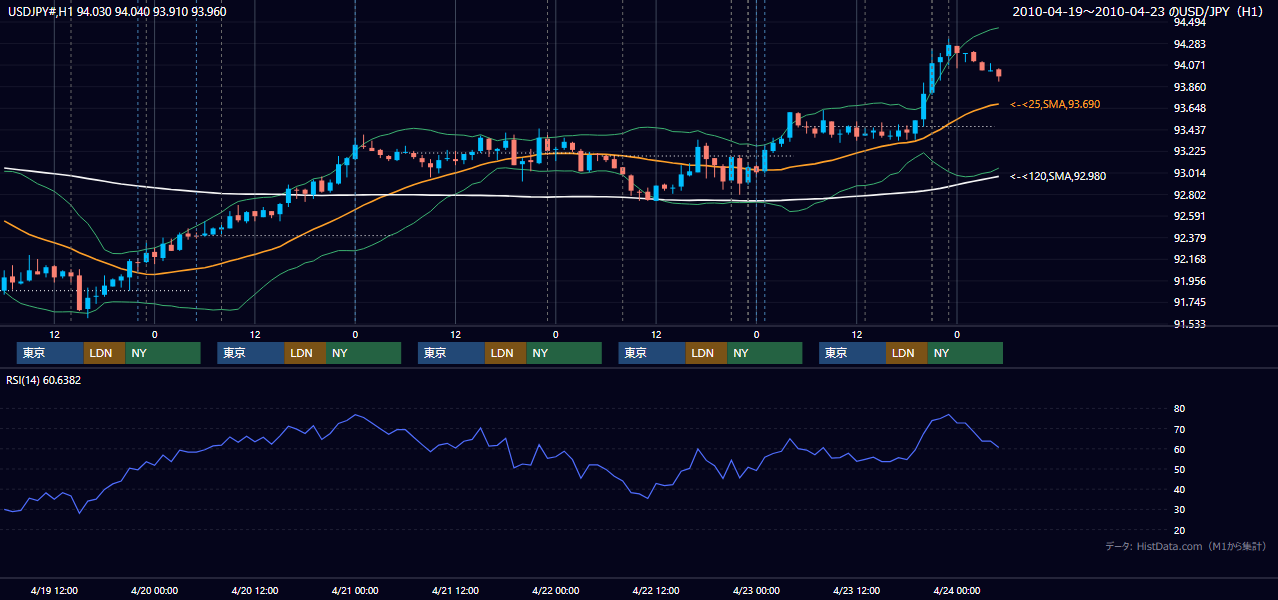Click the 91.533 price axis label

(x=1189, y=325)
